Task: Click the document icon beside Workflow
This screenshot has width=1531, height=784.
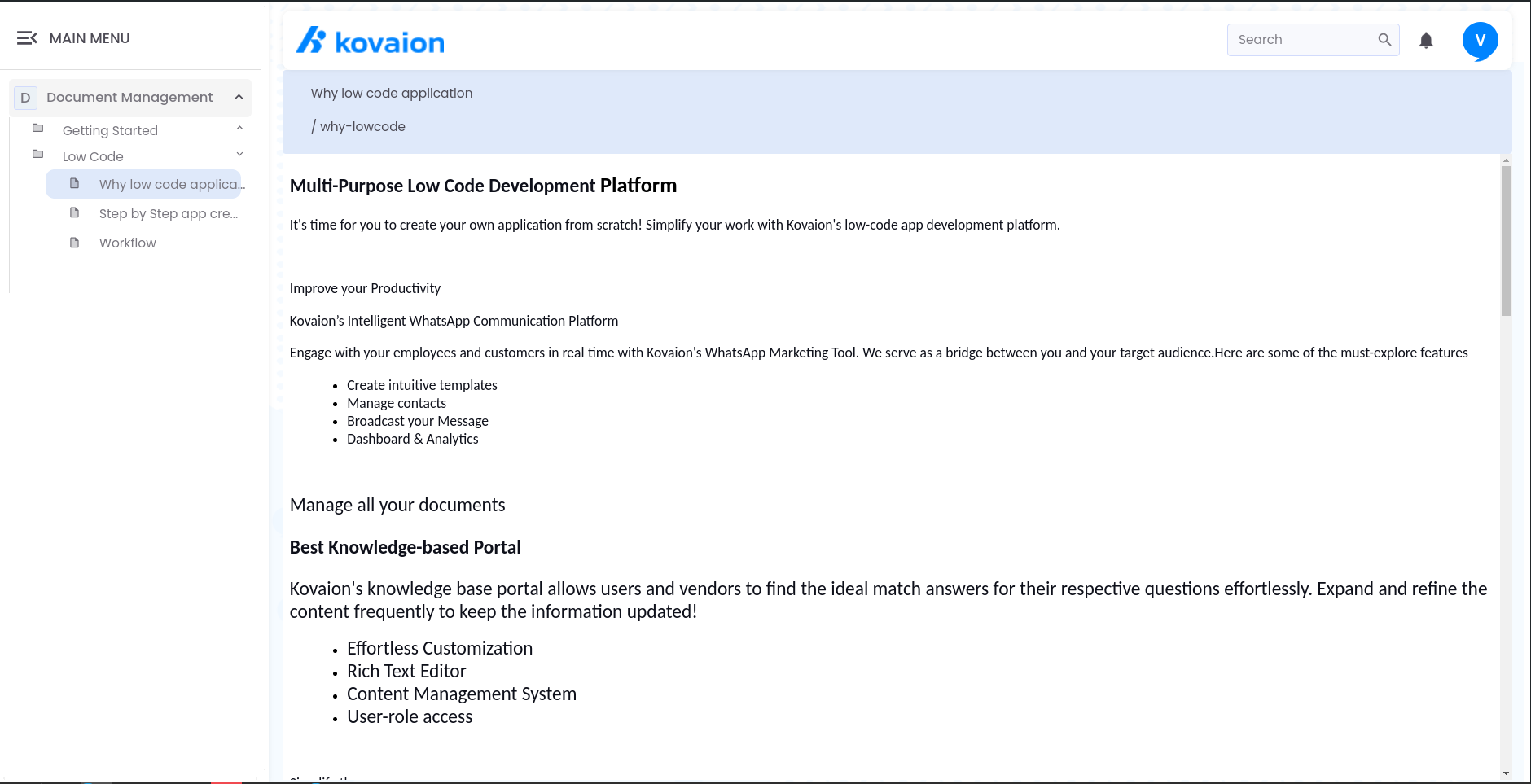Action: click(x=73, y=242)
